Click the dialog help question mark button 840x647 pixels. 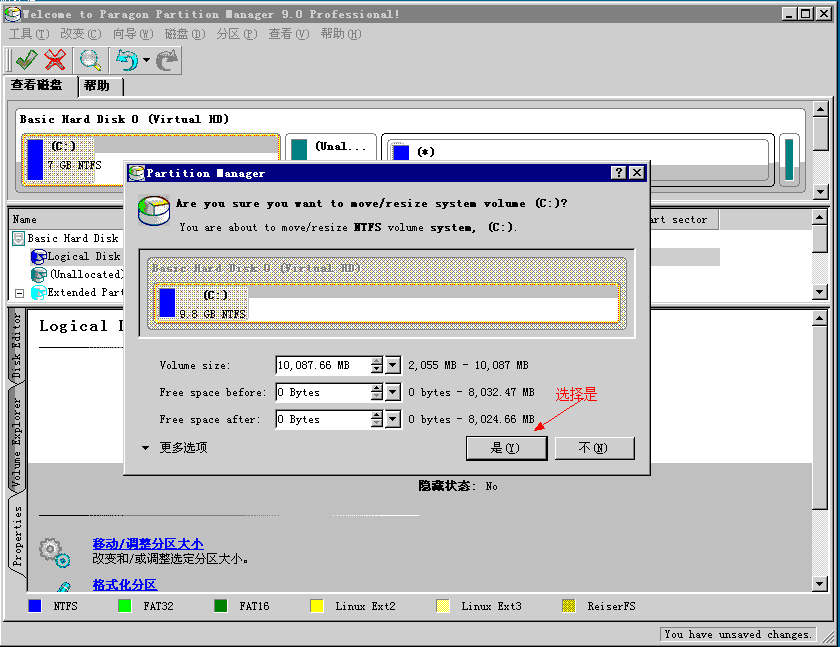click(620, 173)
